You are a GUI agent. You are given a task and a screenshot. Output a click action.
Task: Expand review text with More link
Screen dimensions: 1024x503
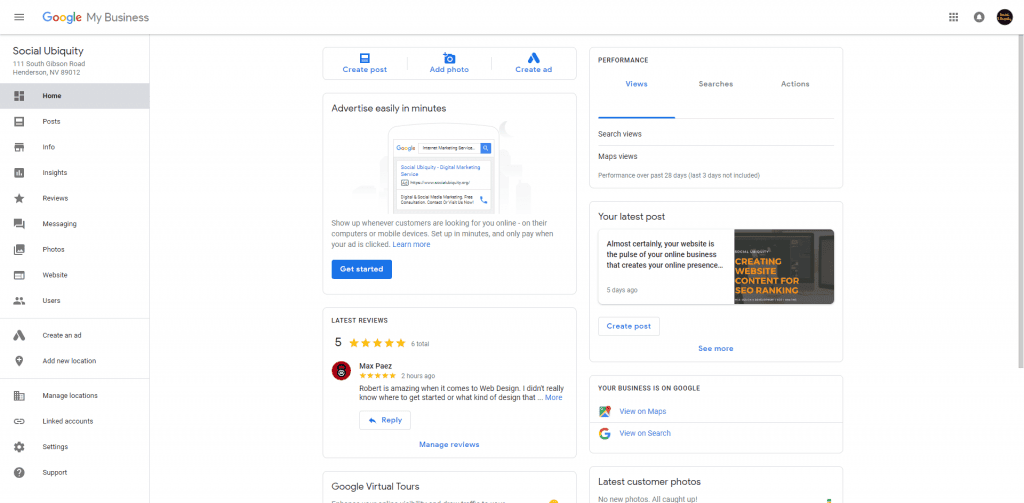[x=553, y=397]
